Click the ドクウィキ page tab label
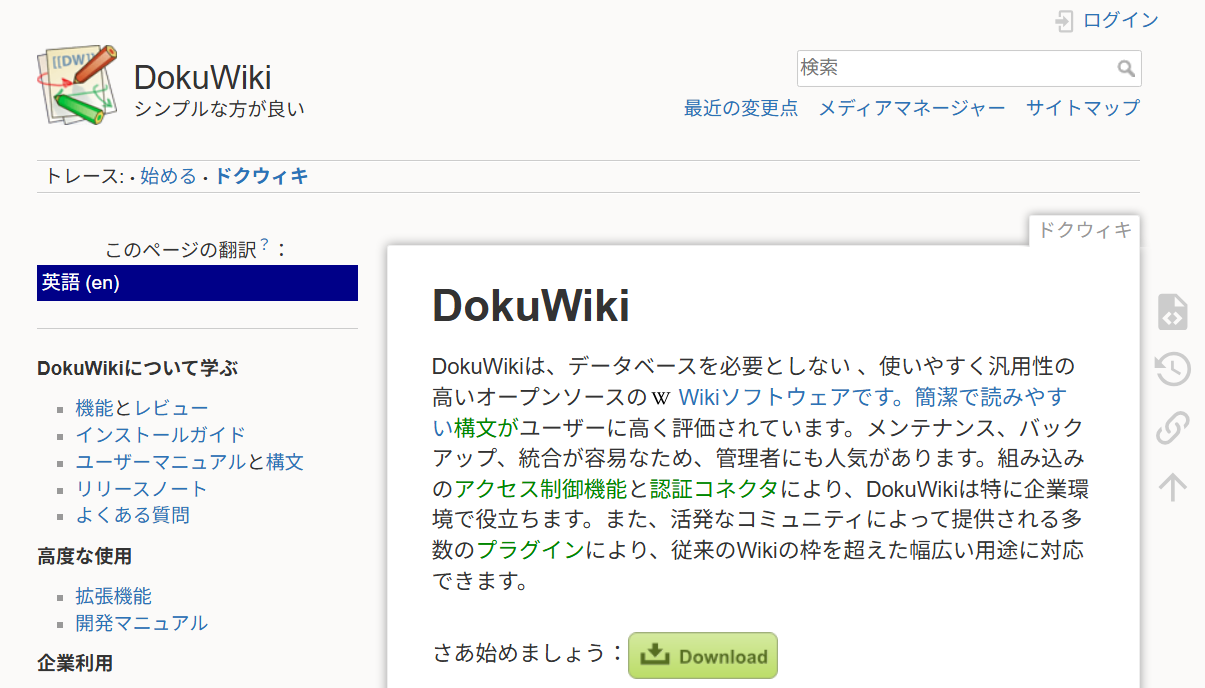1205x688 pixels. click(x=1085, y=230)
